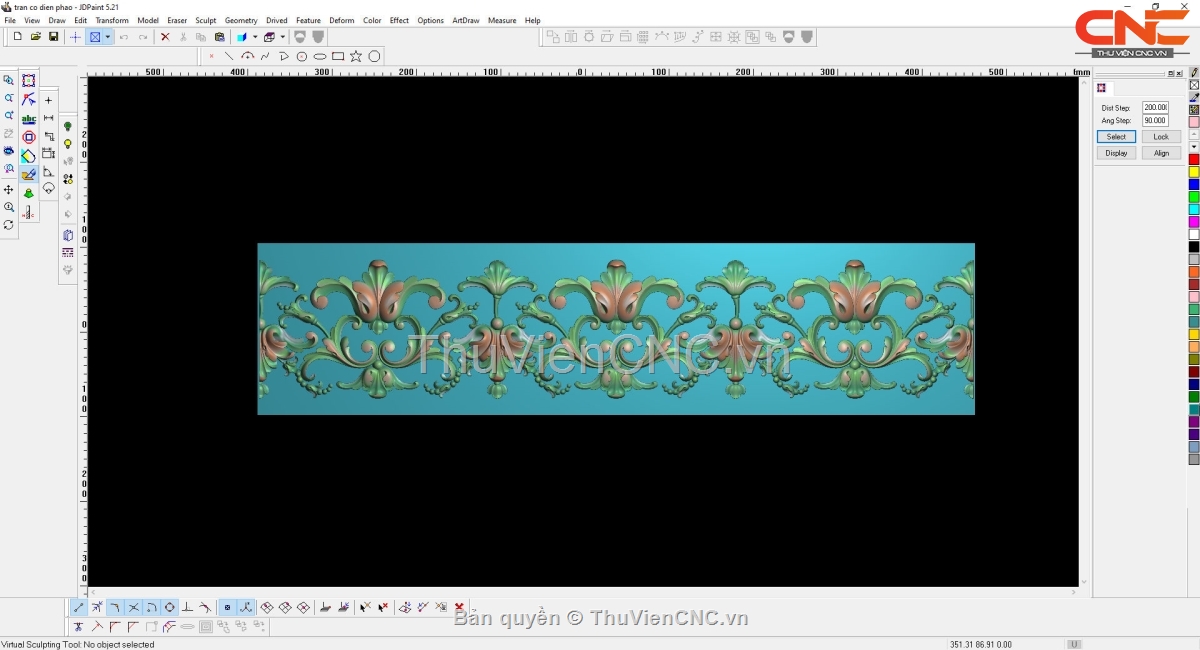Click the angle dimension tool icon

pos(48,172)
